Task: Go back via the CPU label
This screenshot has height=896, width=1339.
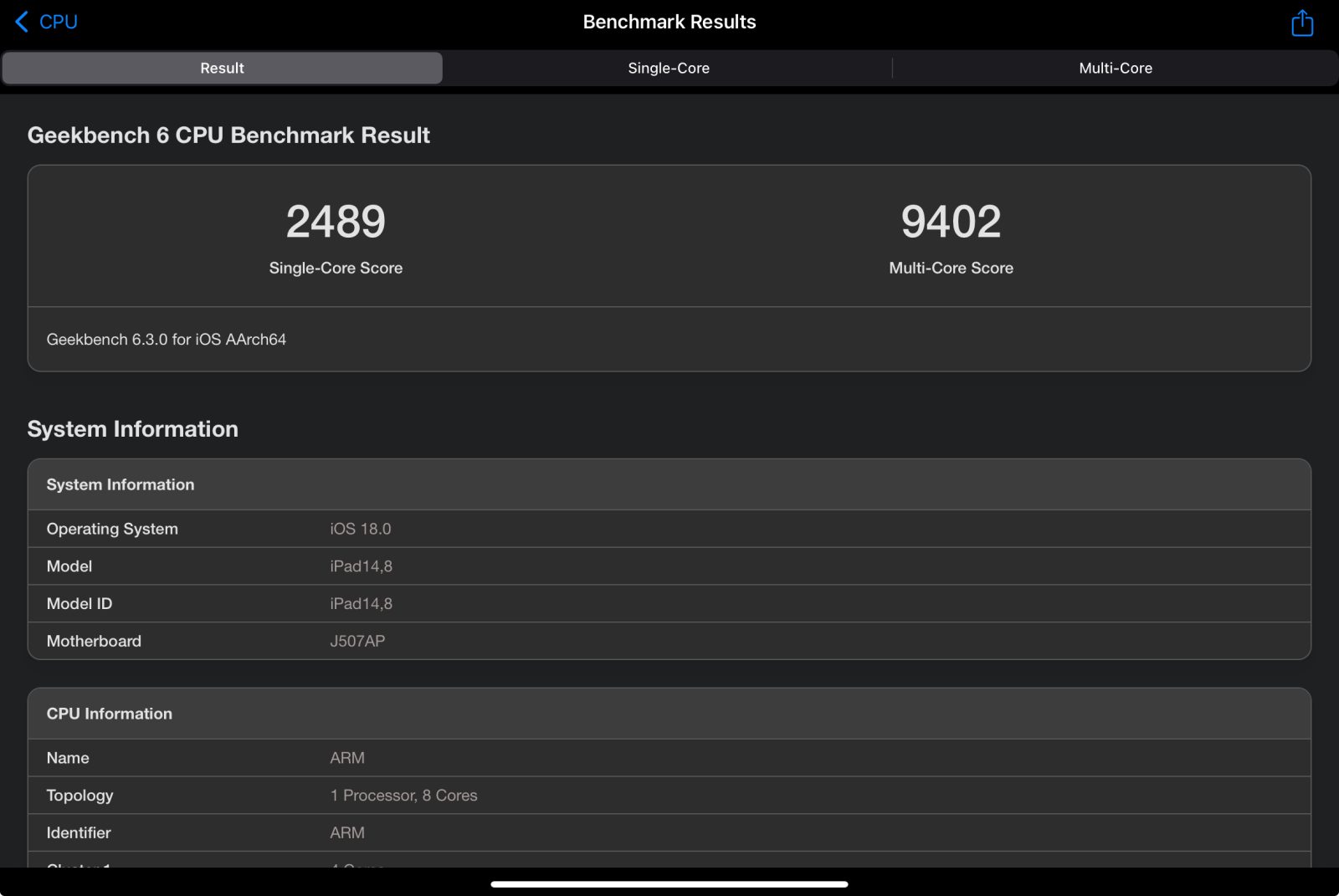Action: coord(59,22)
